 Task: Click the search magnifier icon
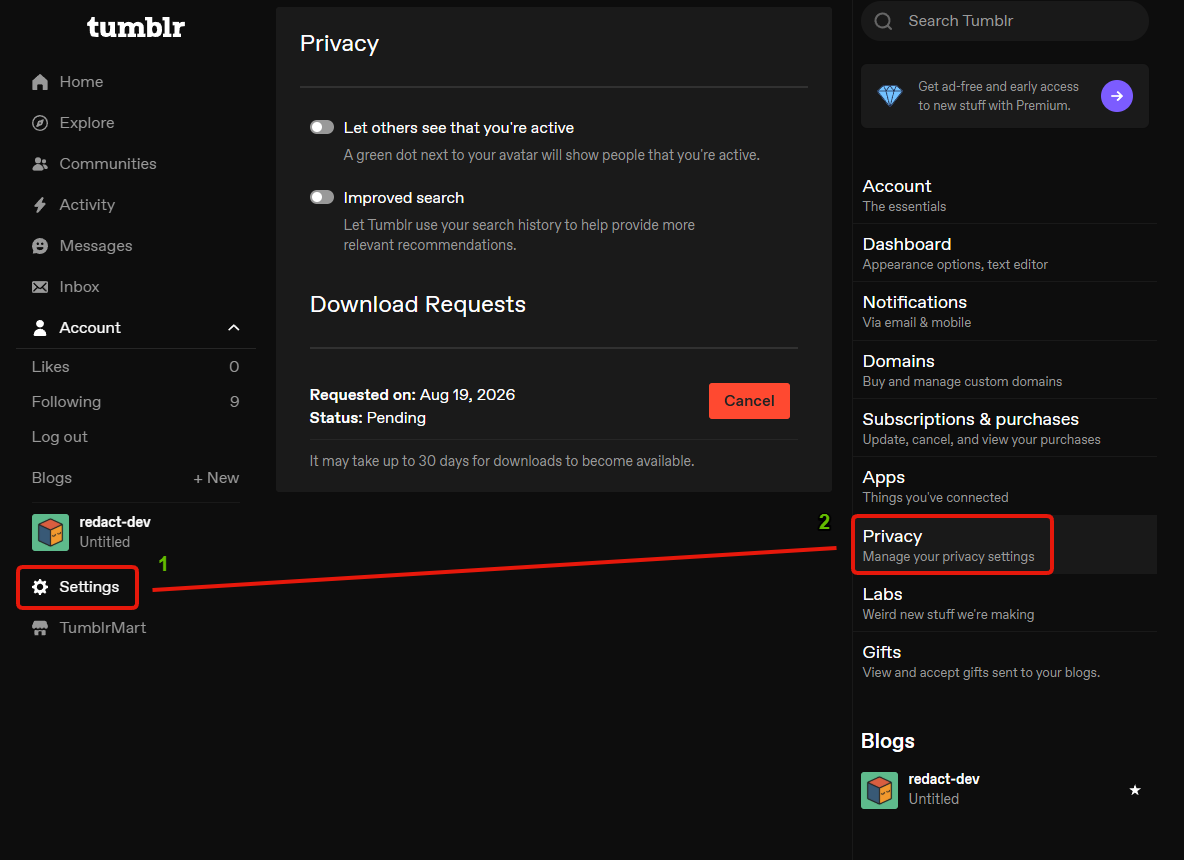tap(883, 21)
